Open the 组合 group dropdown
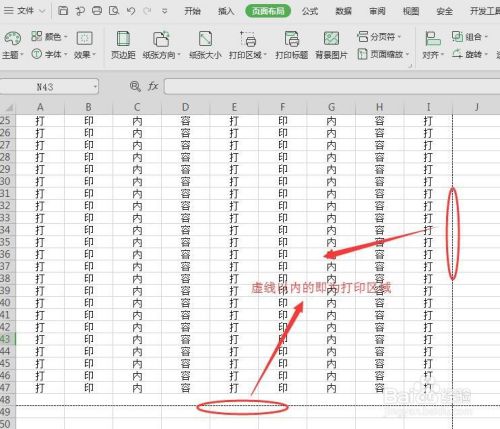This screenshot has width=500, height=429. point(470,37)
